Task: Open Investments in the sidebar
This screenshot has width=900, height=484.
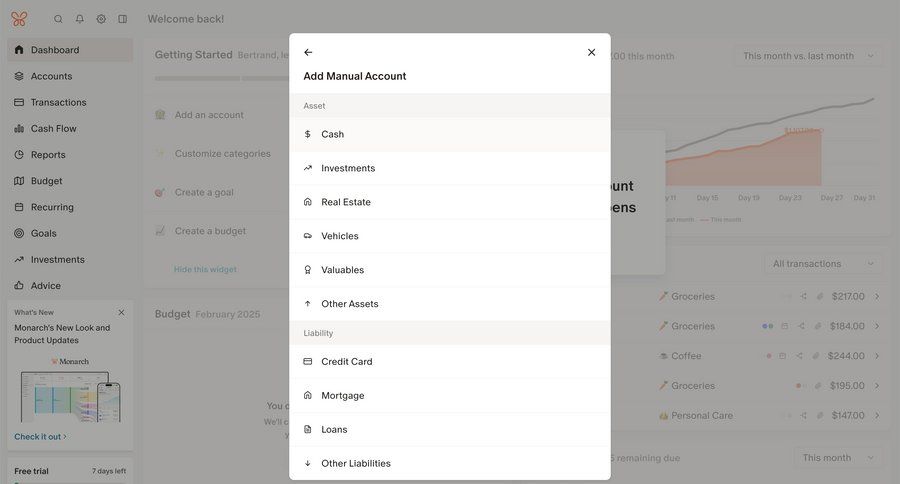Action: (70, 260)
